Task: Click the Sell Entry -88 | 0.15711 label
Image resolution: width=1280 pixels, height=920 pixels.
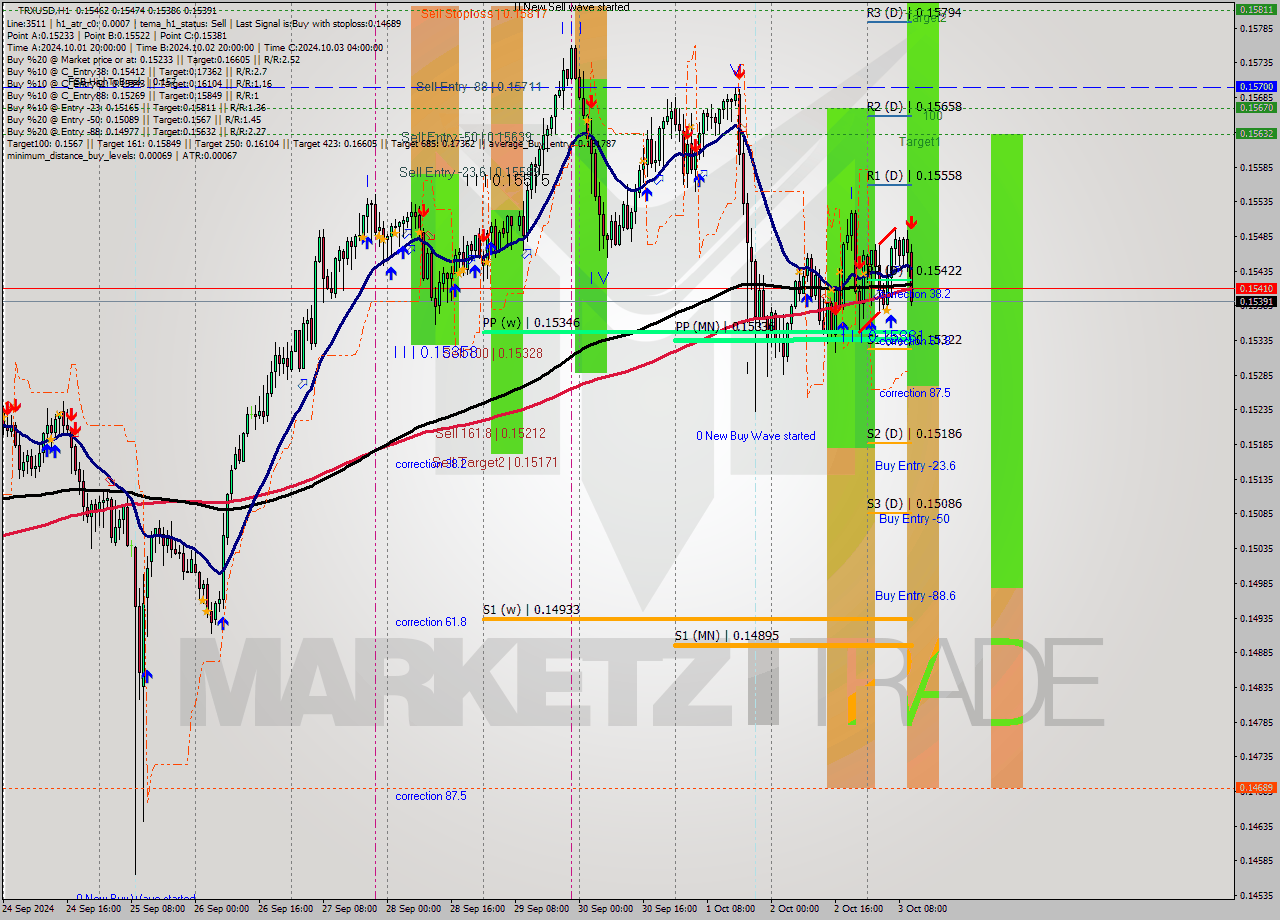Action: 479,87
